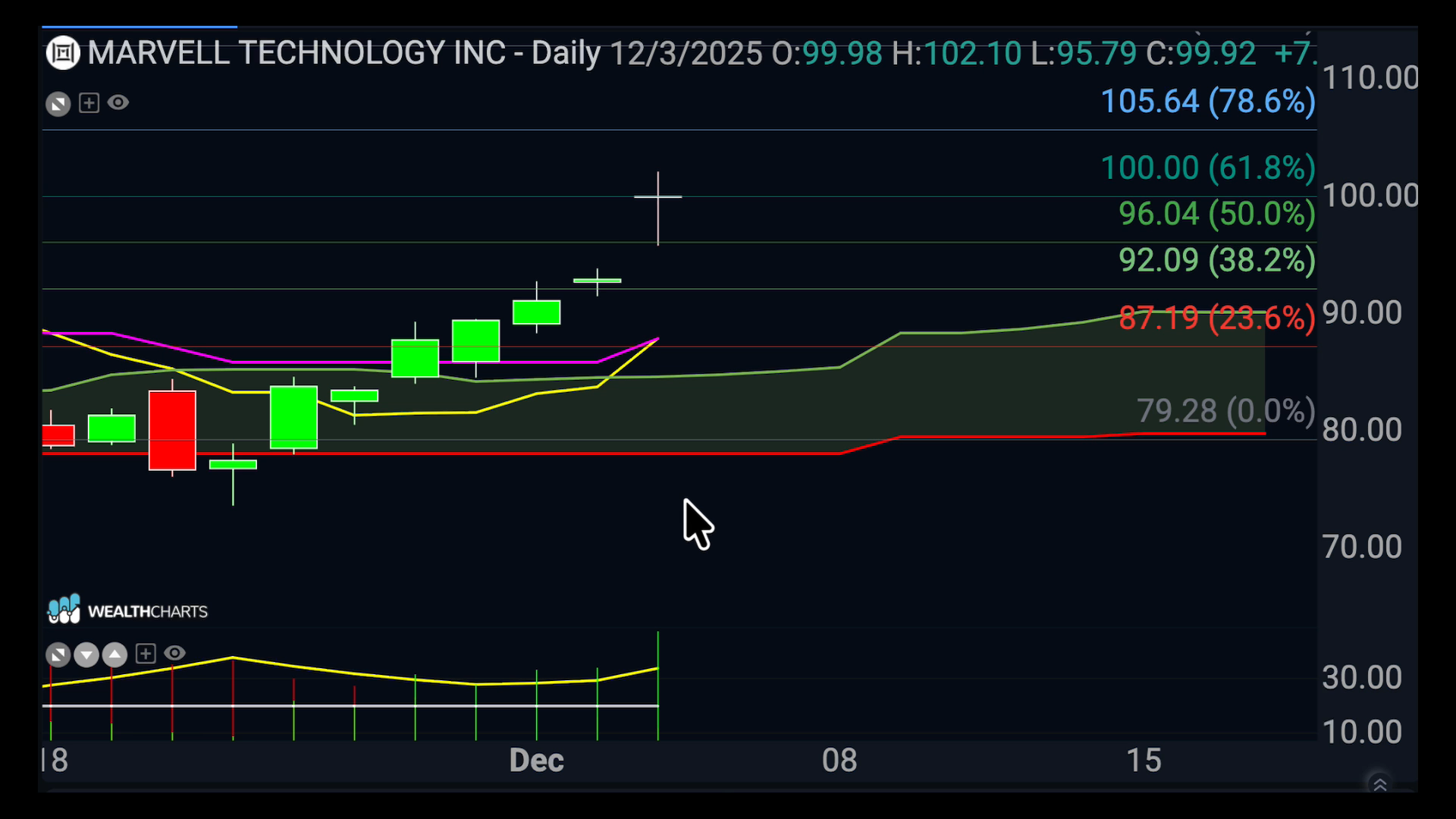Expand the bottom panel double-chevron
Viewport: 1456px width, 819px height.
click(x=1379, y=785)
